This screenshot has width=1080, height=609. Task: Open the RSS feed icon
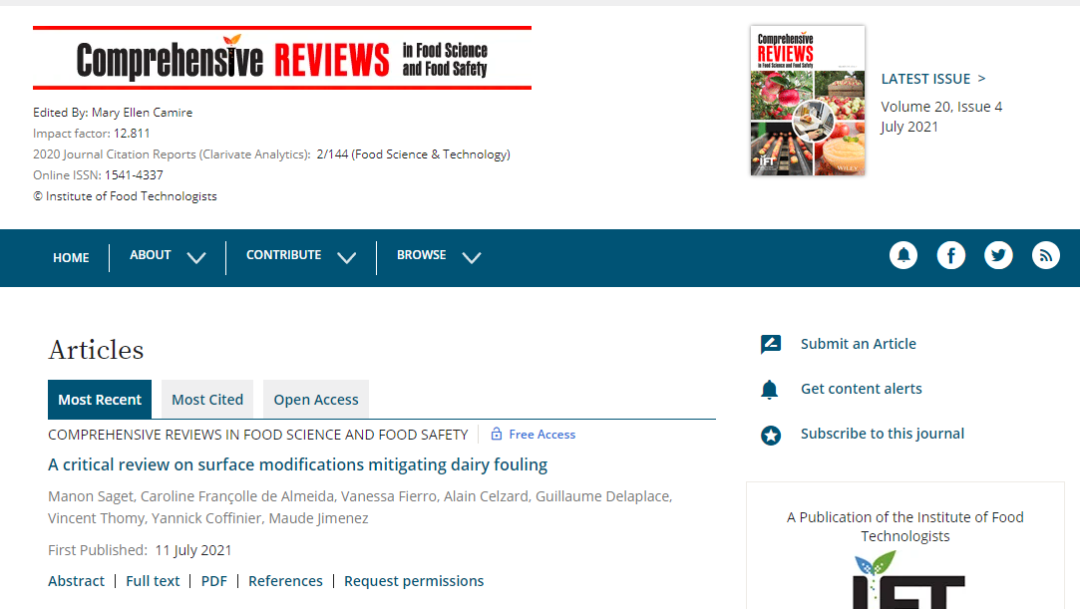pyautogui.click(x=1046, y=256)
